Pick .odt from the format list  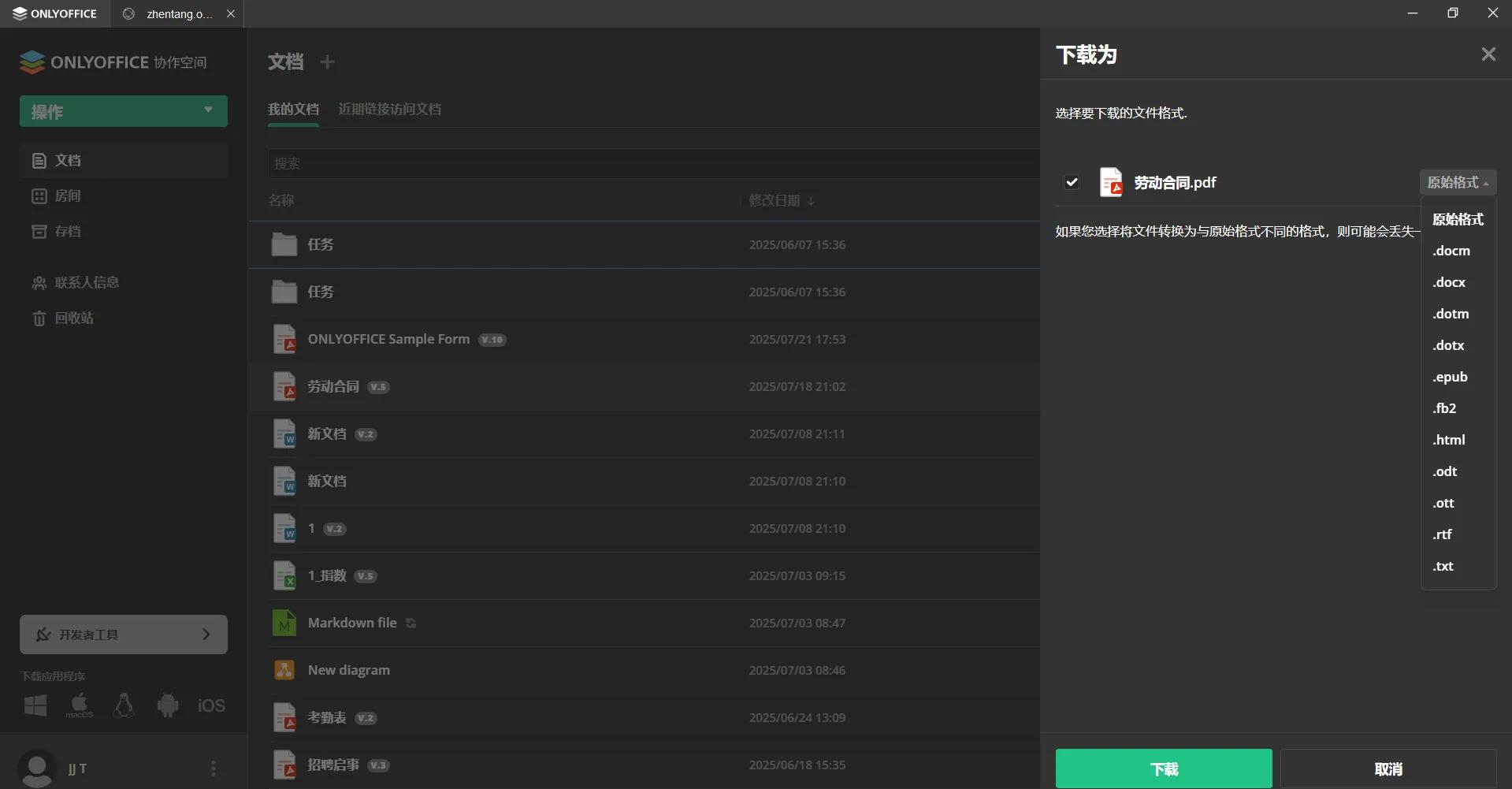tap(1458, 471)
